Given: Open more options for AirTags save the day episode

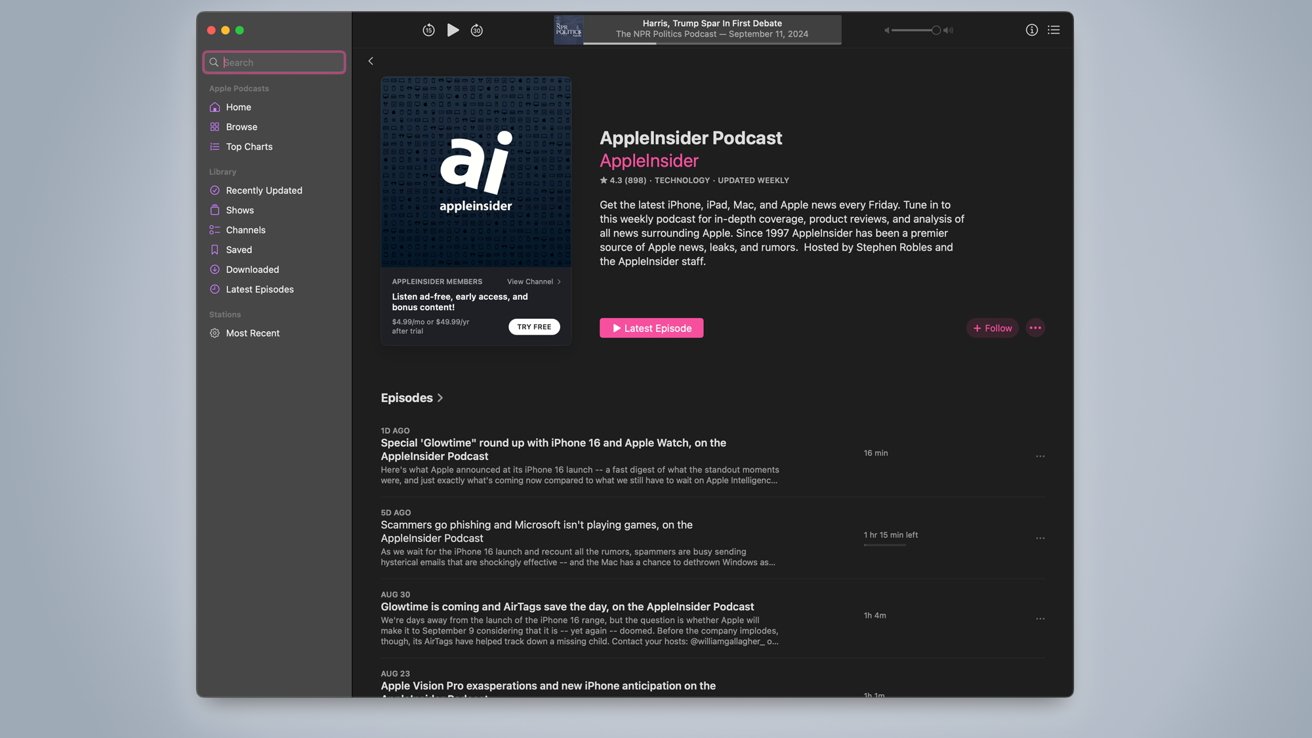Looking at the screenshot, I should pos(1040,618).
